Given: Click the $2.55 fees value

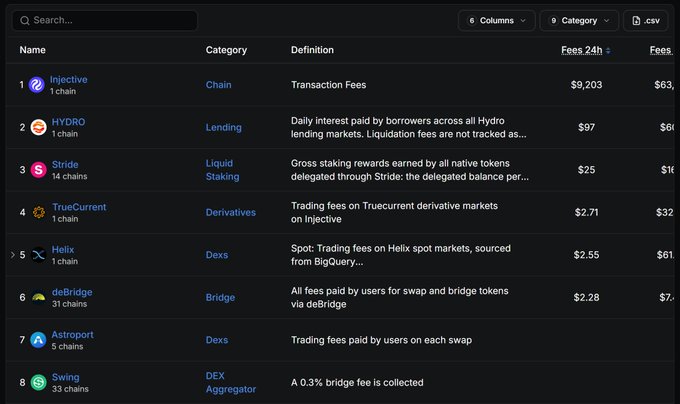Looking at the screenshot, I should 586,254.
